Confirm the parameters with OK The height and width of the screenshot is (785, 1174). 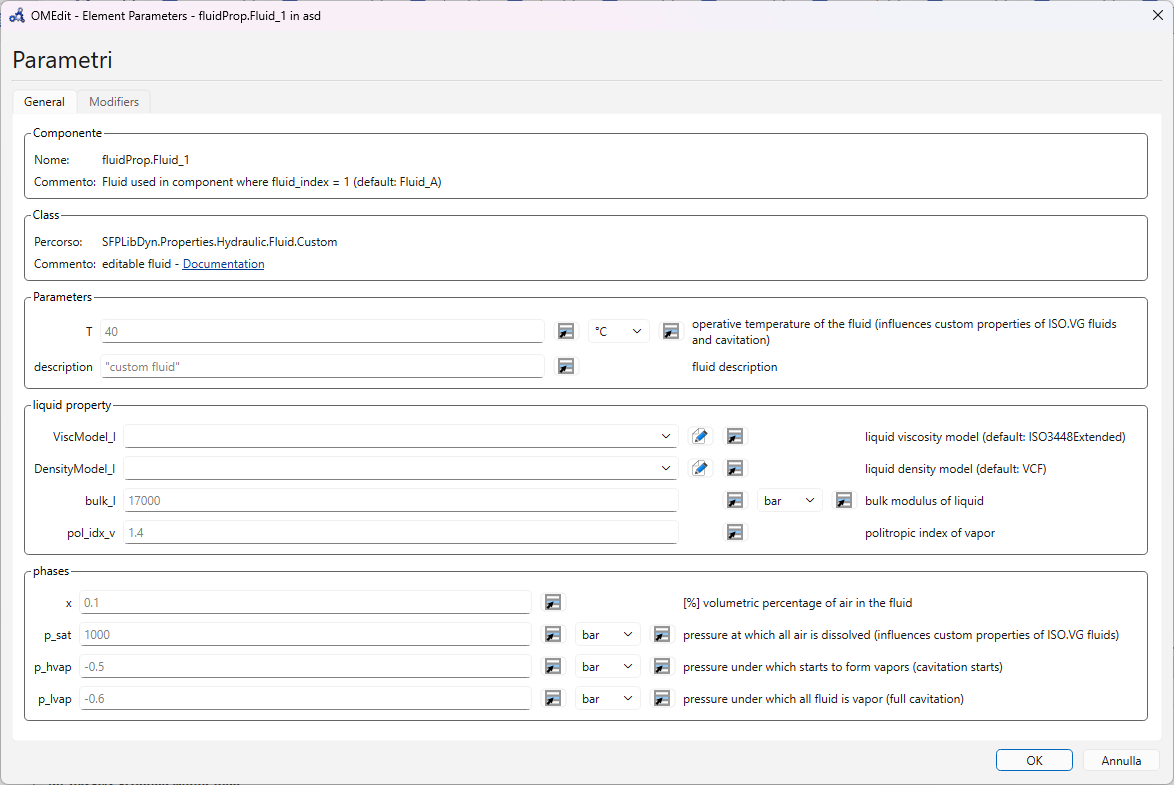(x=1034, y=760)
